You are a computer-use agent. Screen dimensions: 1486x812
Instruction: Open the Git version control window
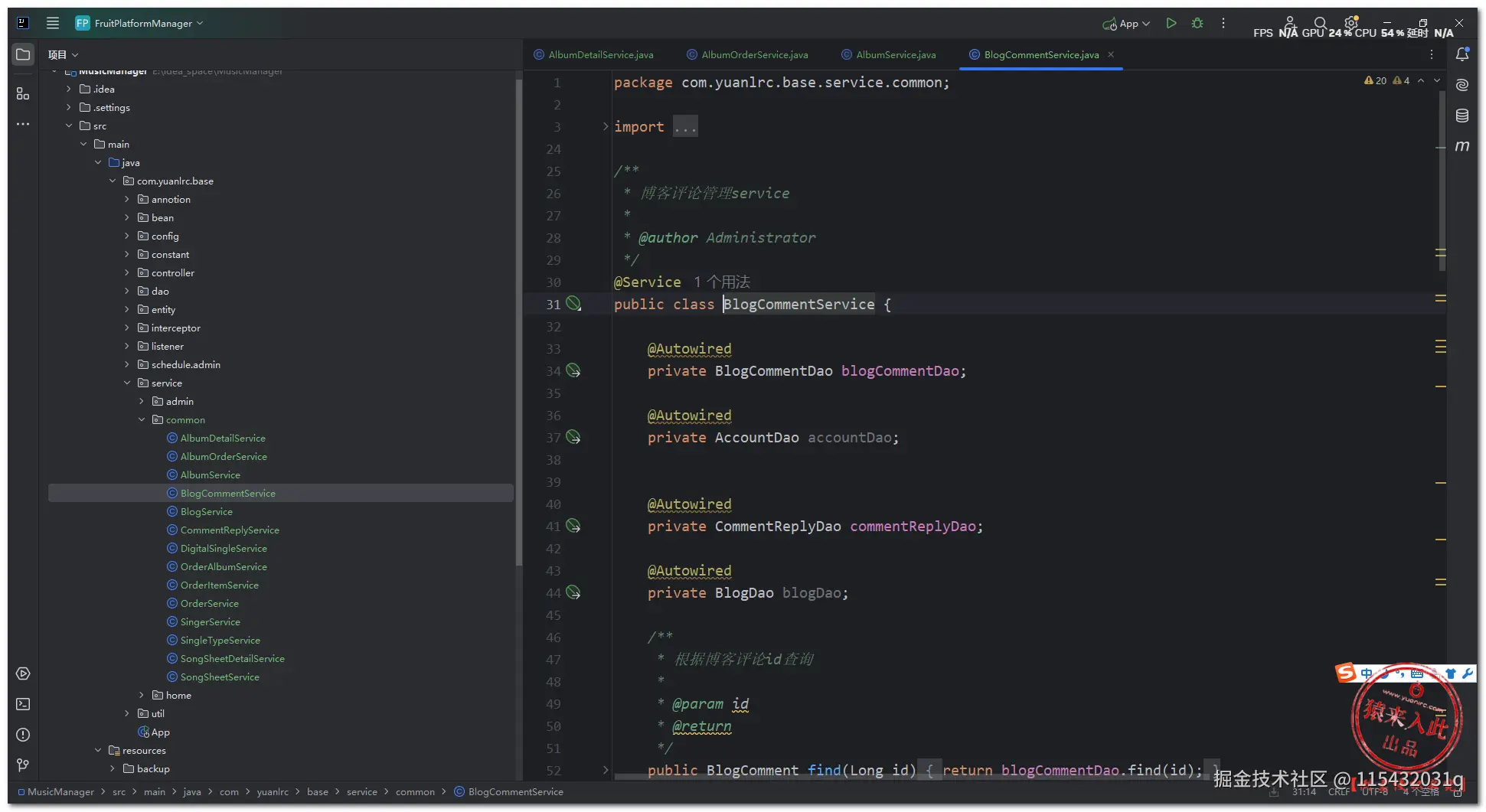[x=23, y=765]
